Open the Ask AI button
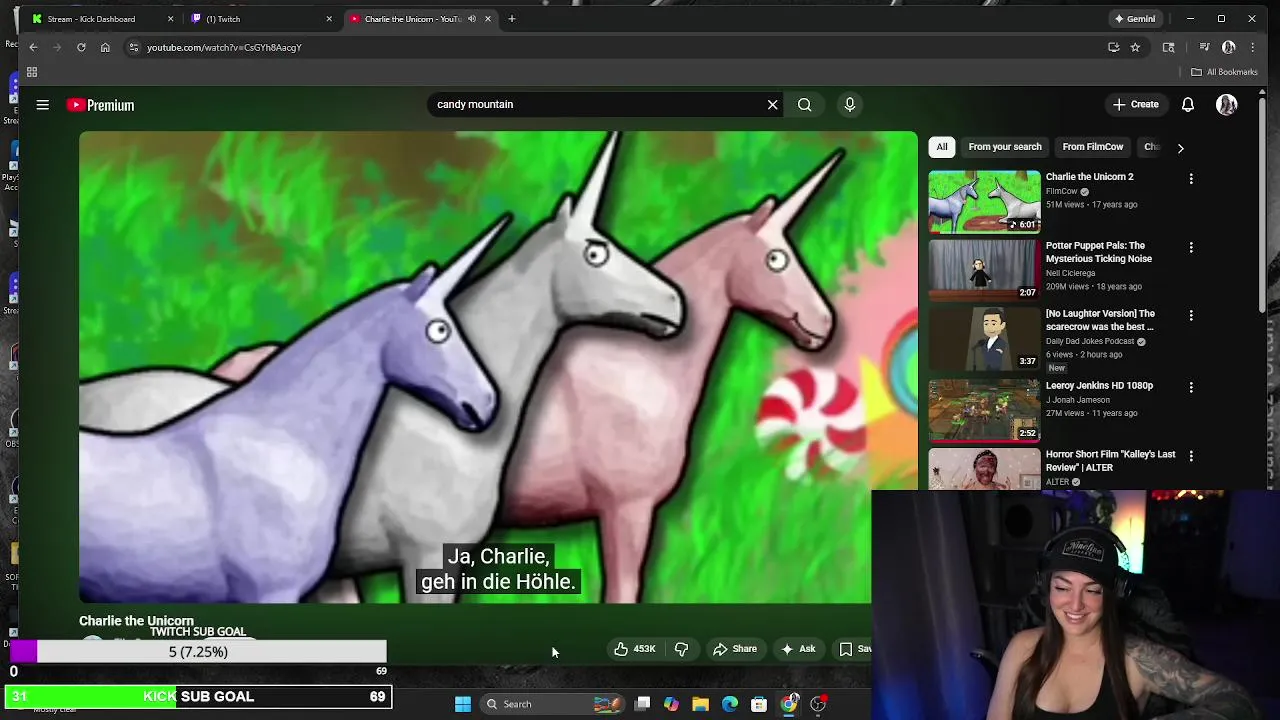 (798, 649)
